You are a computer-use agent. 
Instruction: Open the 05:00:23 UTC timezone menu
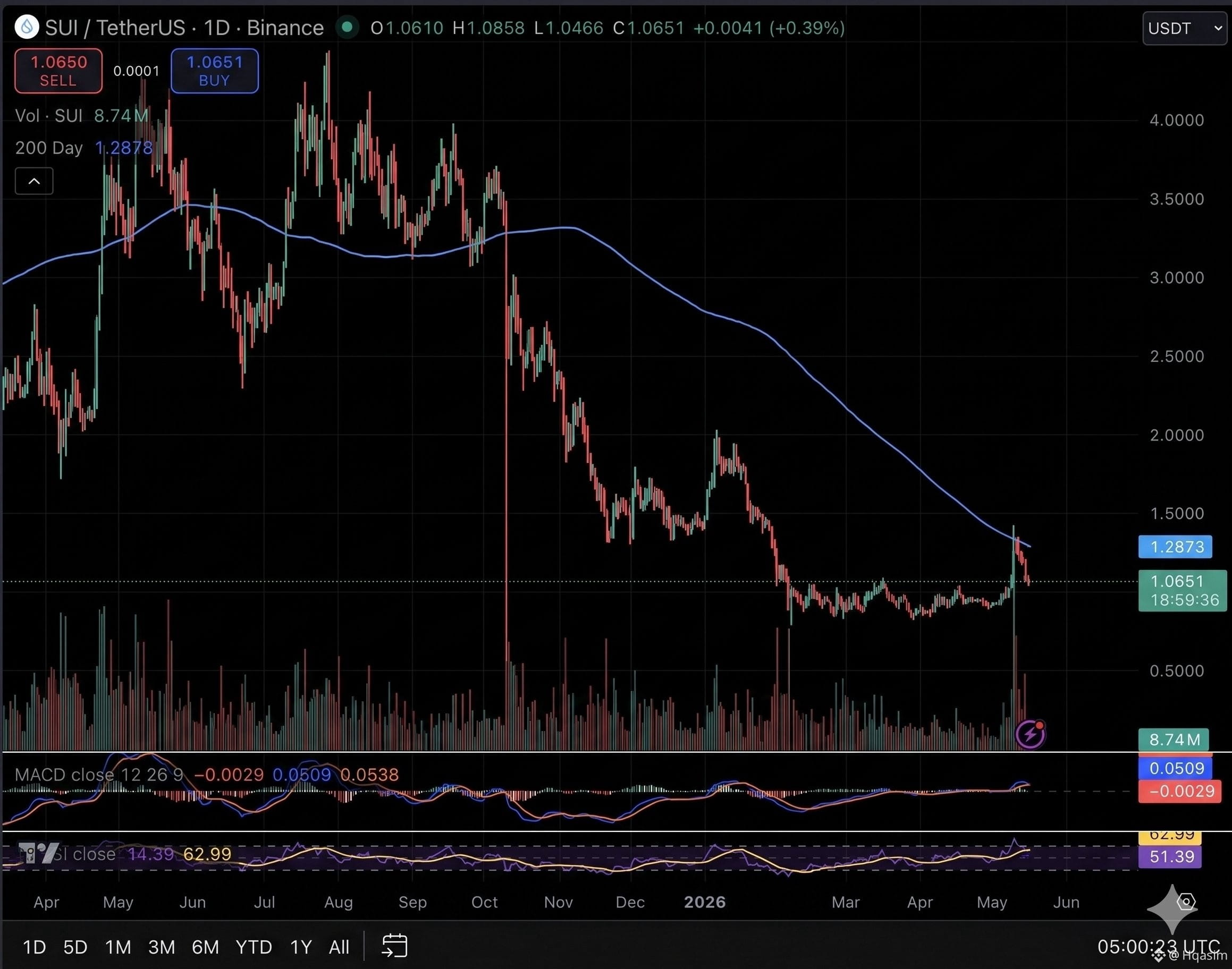tap(1158, 946)
